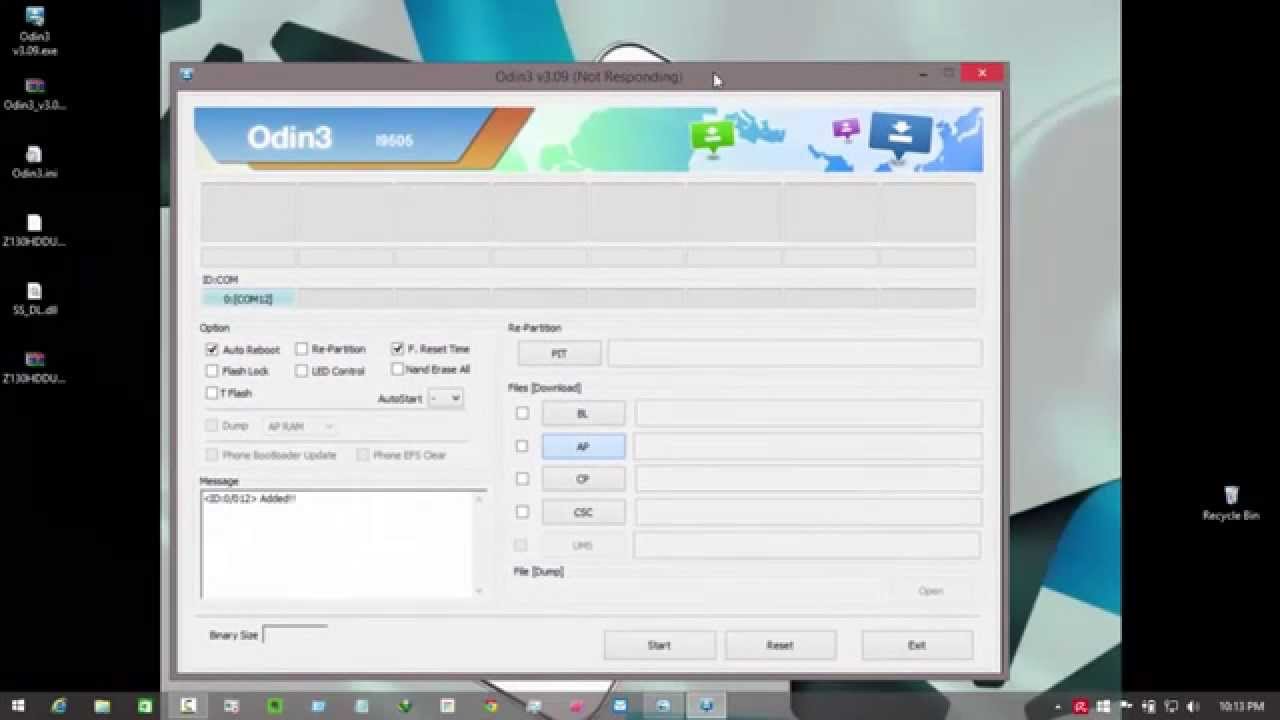
Task: Click the BL file path field
Action: point(808,413)
